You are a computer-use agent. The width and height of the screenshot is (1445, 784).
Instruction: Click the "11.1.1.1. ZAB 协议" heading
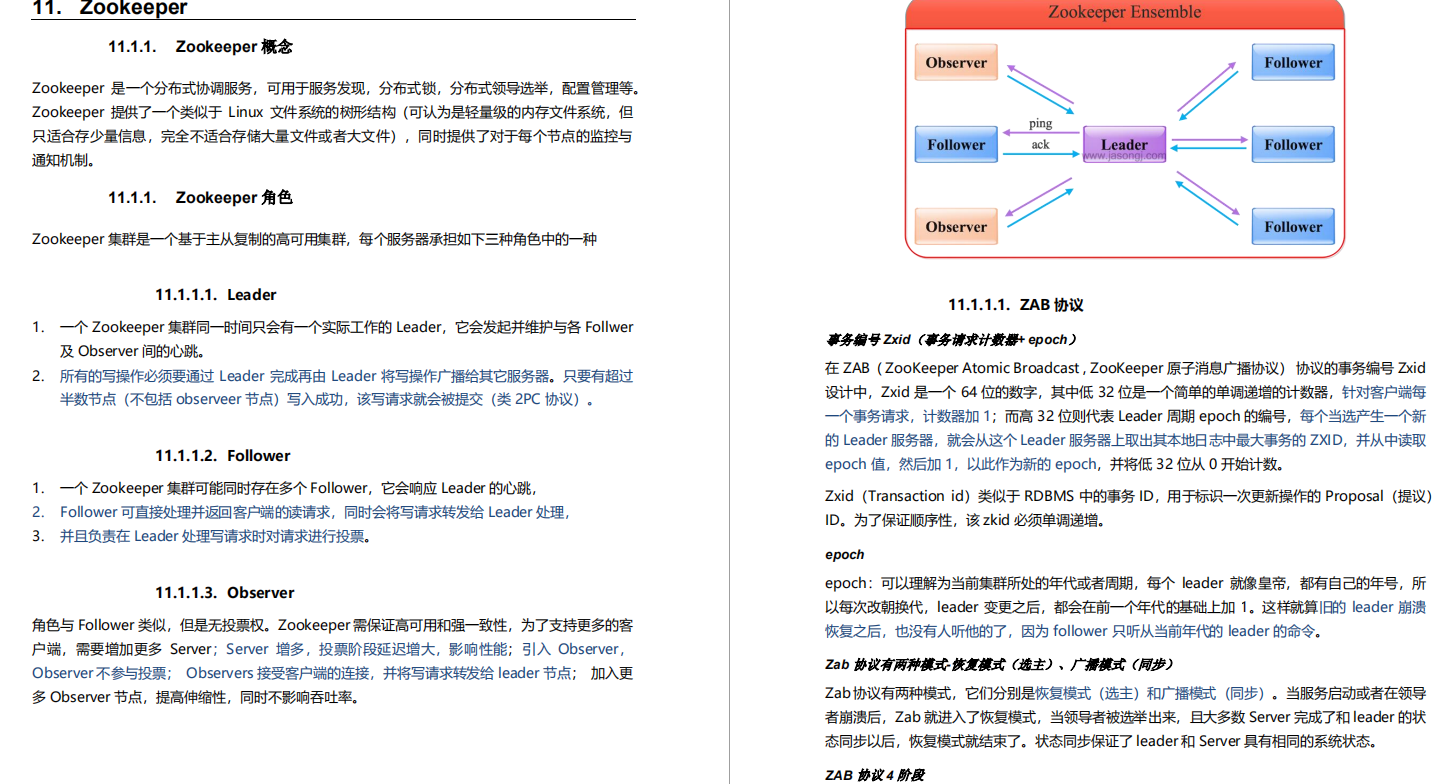[1016, 305]
